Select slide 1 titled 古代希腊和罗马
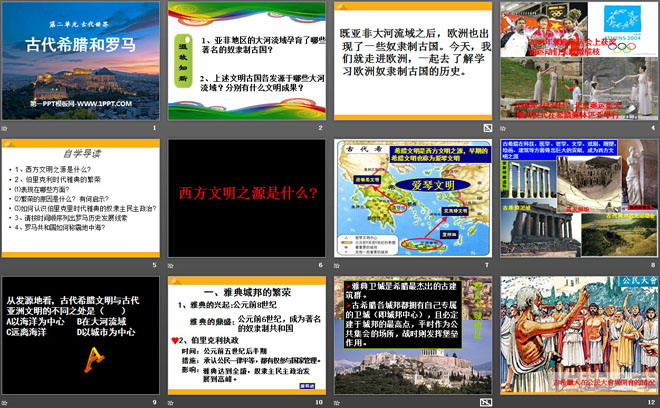660x408 pixels. click(x=80, y=61)
